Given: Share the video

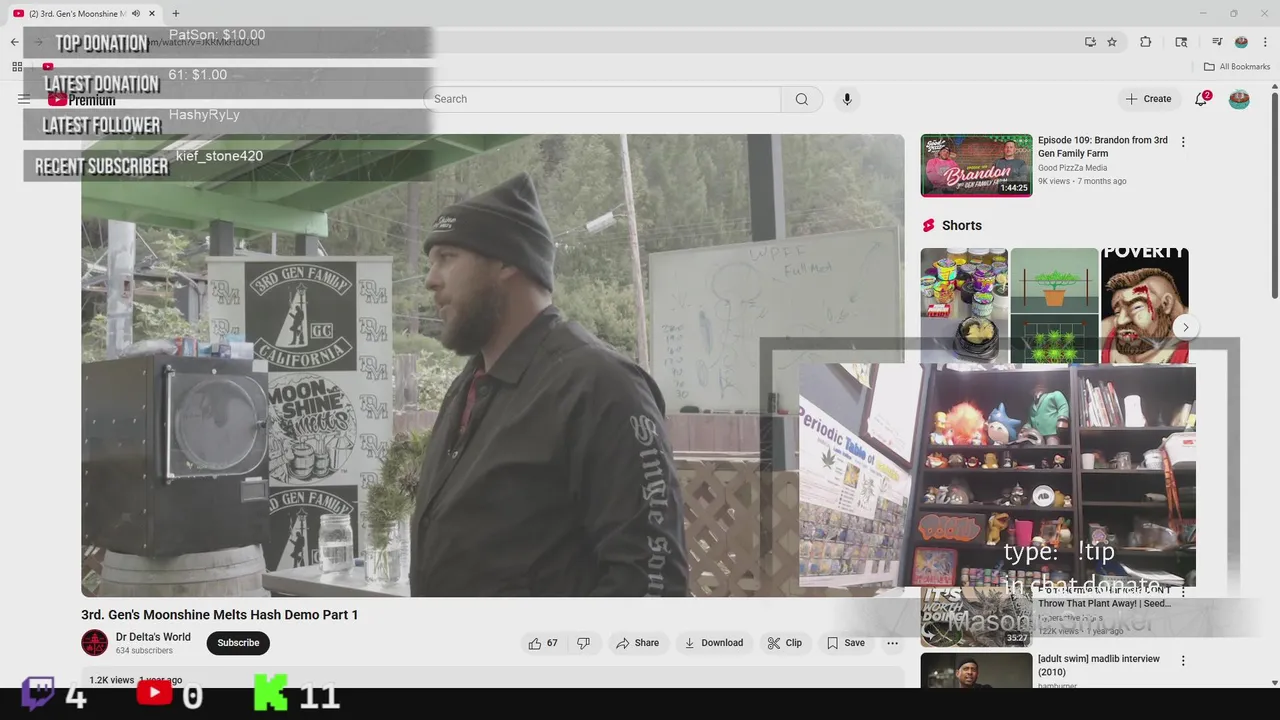Looking at the screenshot, I should click(637, 643).
